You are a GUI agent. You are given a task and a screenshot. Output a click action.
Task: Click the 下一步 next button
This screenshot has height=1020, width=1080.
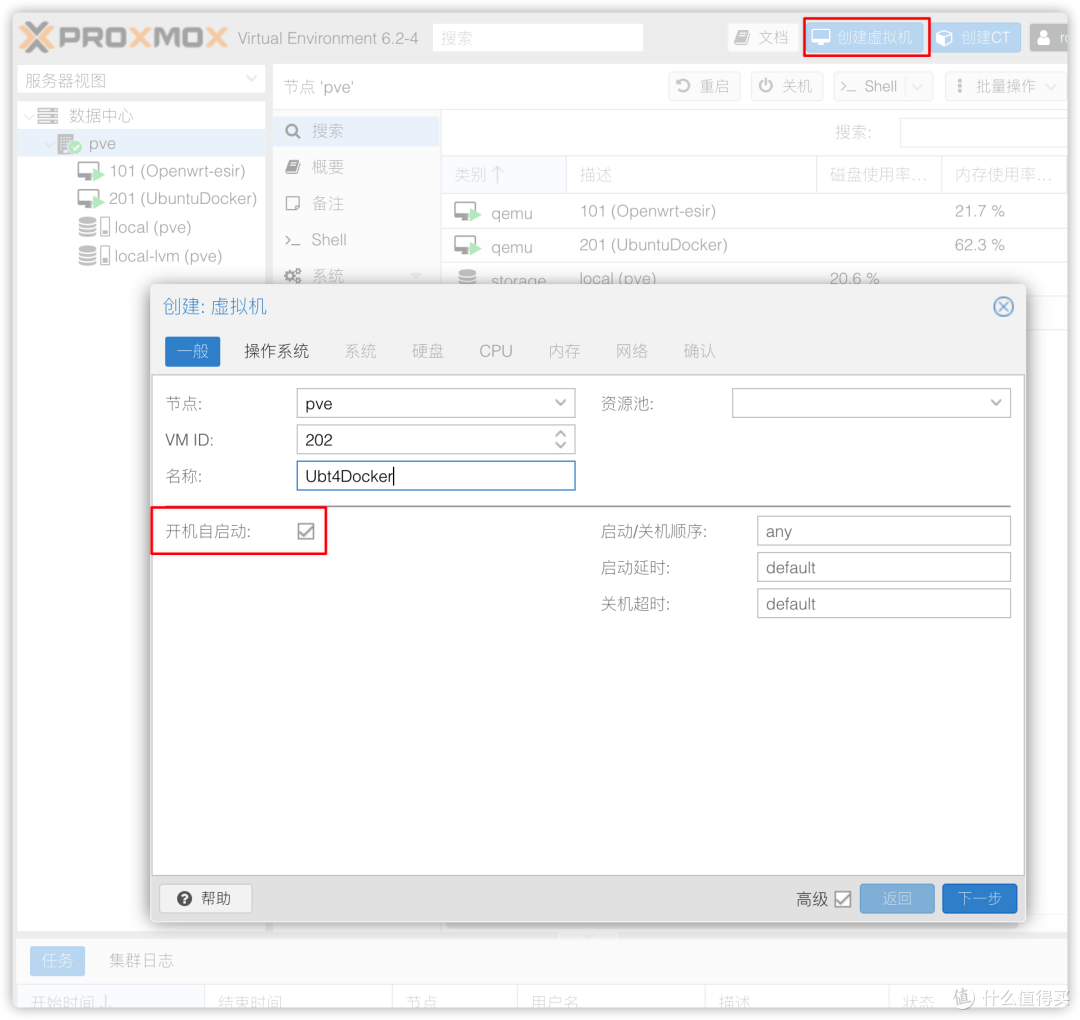point(979,898)
